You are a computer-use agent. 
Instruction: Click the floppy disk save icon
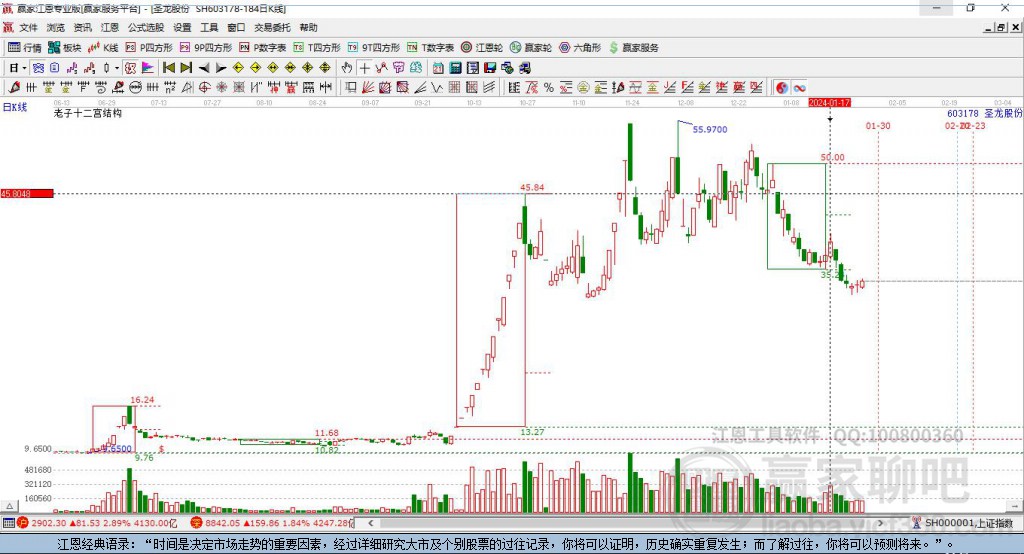(490, 68)
